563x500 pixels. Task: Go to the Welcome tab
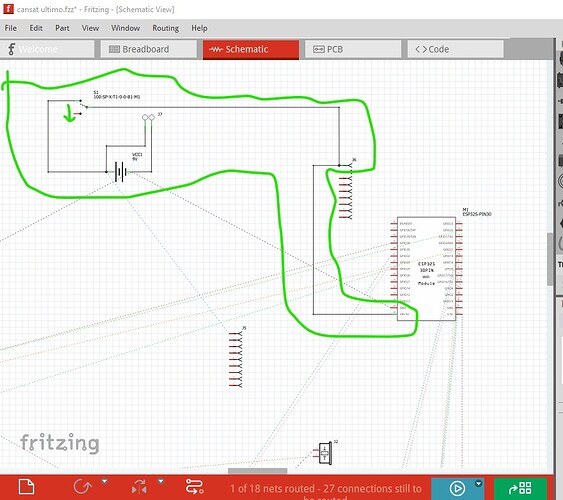(x=47, y=49)
